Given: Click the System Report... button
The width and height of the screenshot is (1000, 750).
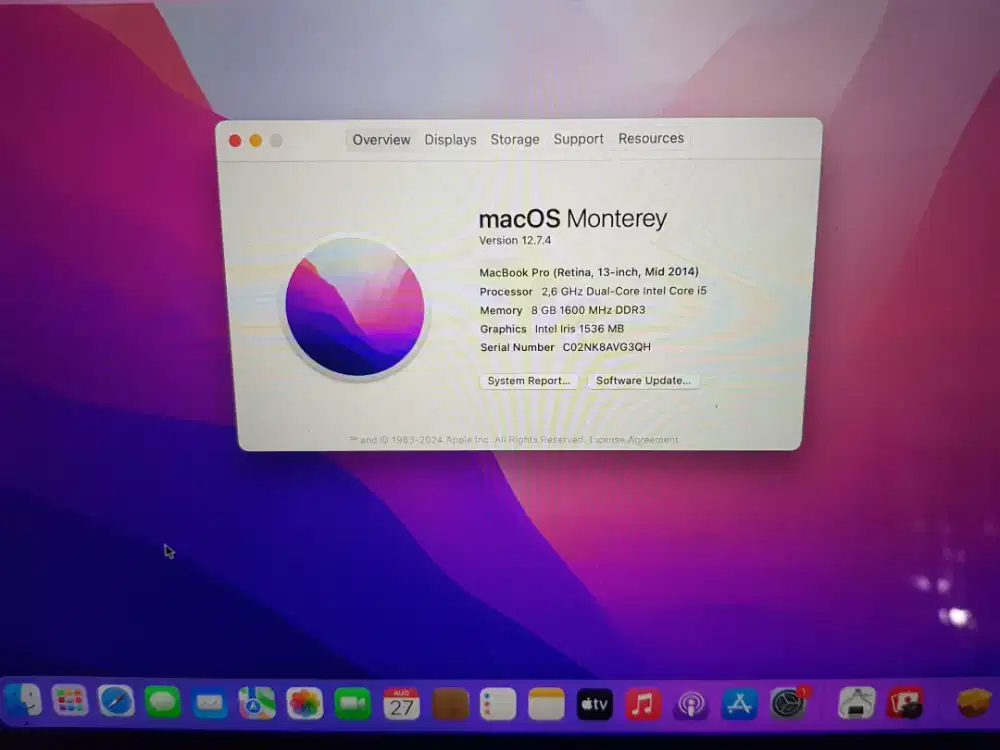Looking at the screenshot, I should pos(529,381).
